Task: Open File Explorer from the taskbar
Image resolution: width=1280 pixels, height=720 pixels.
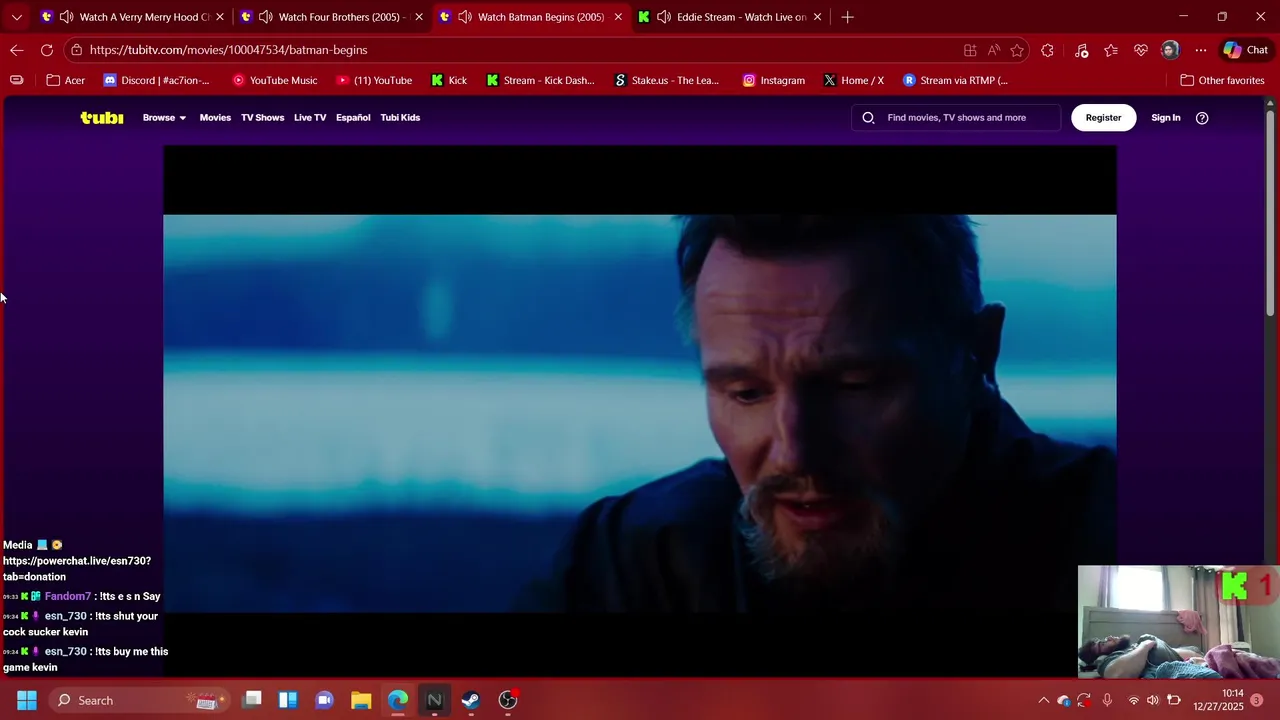Action: point(361,700)
